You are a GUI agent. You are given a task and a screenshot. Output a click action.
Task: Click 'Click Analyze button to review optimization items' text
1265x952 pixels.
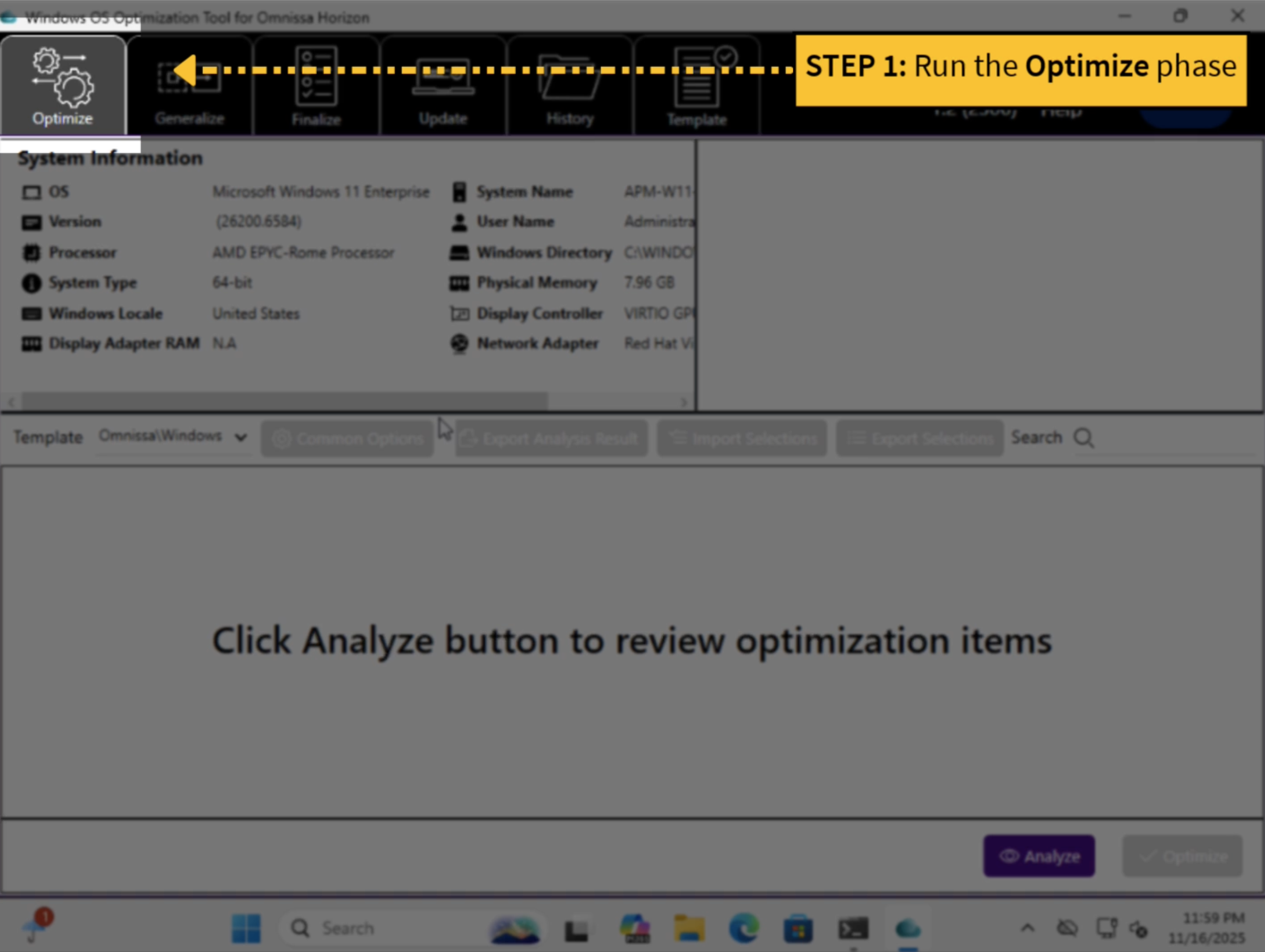[x=632, y=640]
